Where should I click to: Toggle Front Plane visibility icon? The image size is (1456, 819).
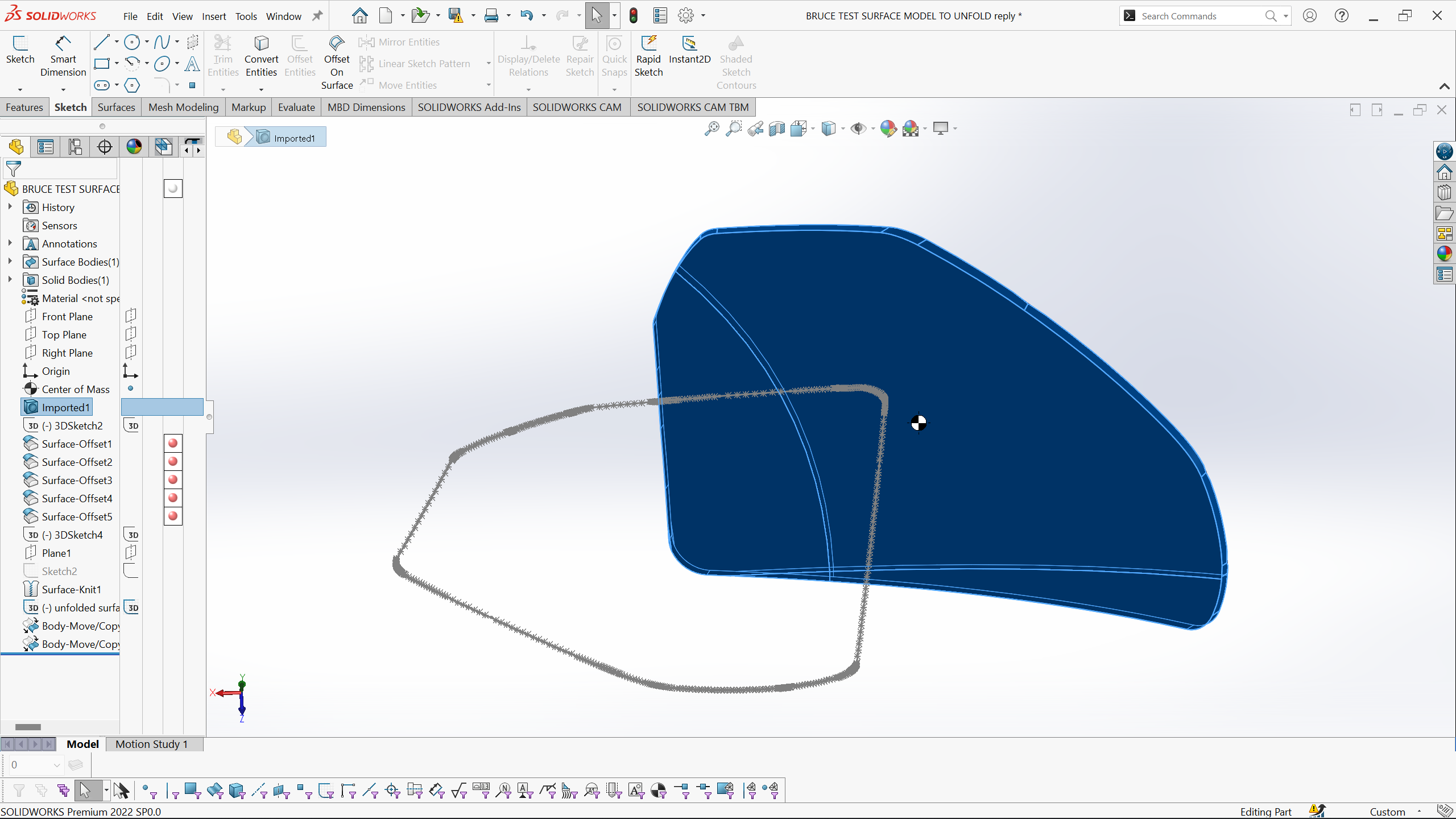[x=131, y=316]
